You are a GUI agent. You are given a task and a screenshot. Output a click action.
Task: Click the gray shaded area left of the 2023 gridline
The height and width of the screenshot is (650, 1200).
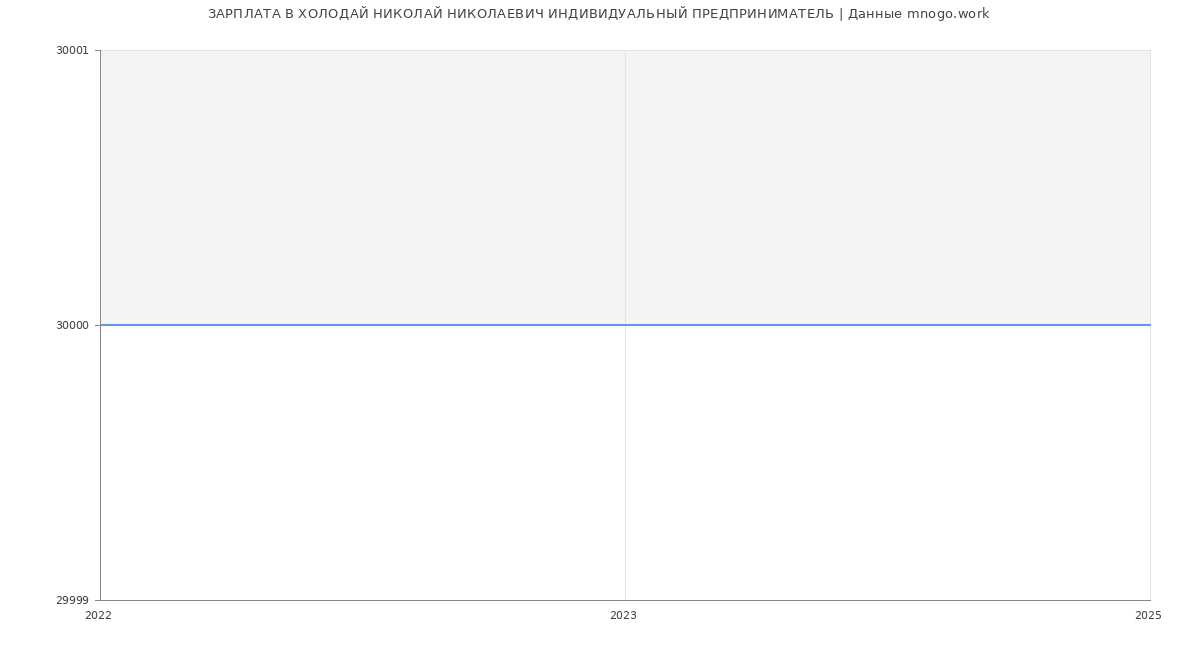coord(360,187)
